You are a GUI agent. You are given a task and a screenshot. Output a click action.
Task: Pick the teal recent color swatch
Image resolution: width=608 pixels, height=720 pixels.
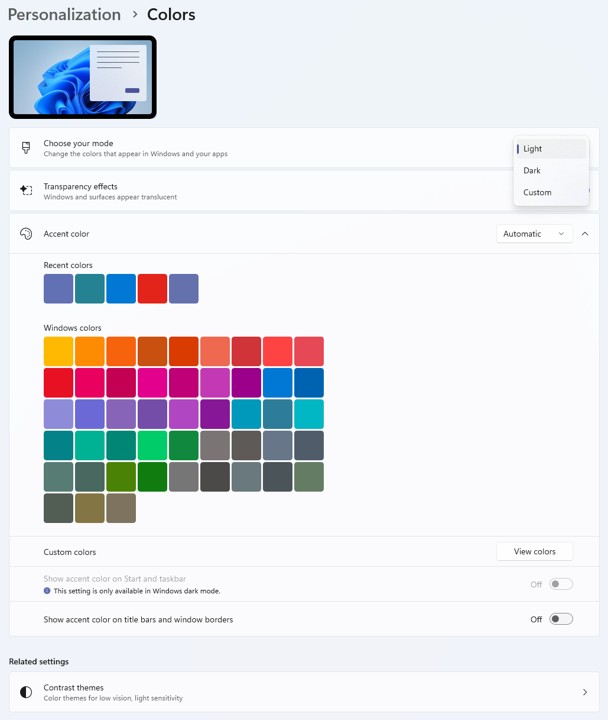(90, 289)
